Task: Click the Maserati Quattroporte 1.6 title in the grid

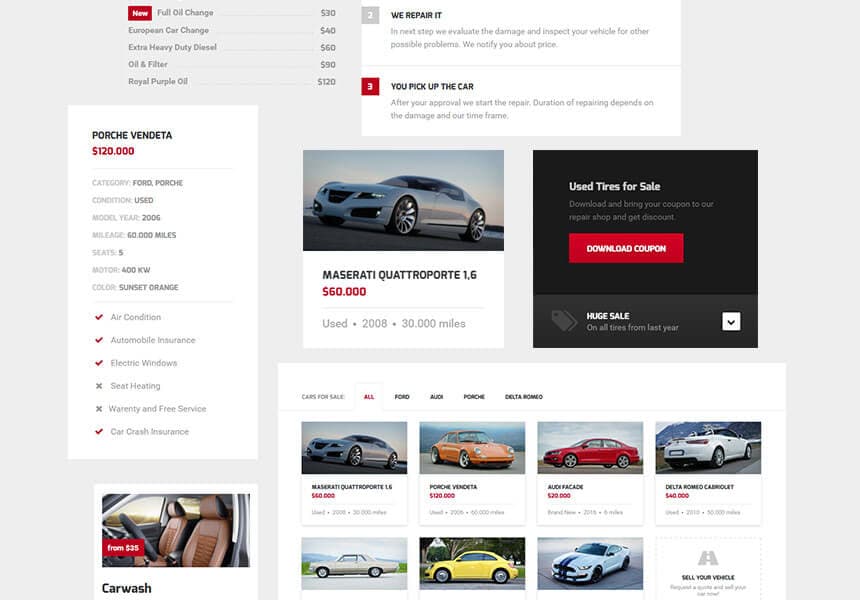Action: point(352,487)
